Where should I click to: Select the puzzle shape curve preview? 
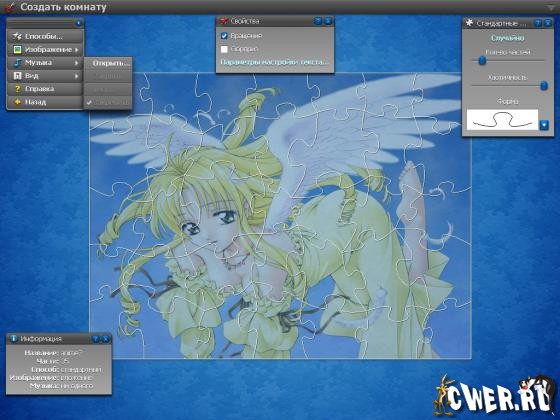click(502, 120)
